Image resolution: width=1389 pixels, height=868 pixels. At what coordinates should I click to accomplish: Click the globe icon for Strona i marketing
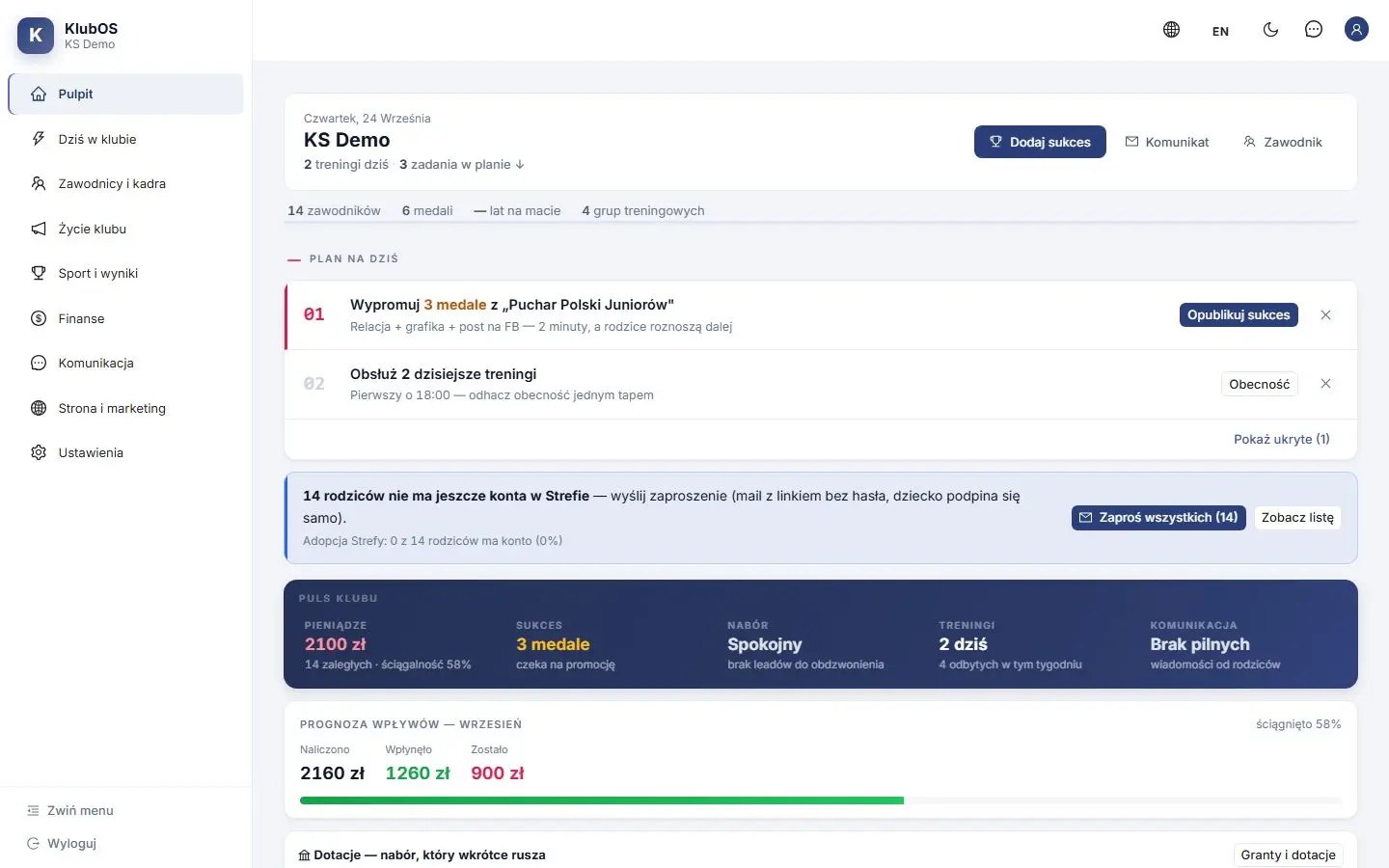coord(39,408)
